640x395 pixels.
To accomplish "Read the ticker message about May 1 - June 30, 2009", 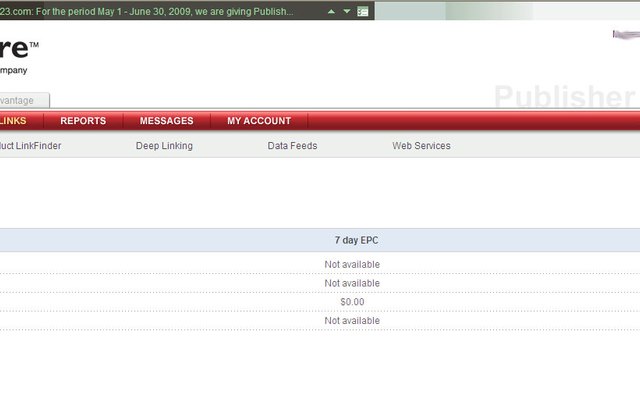I will pos(146,11).
